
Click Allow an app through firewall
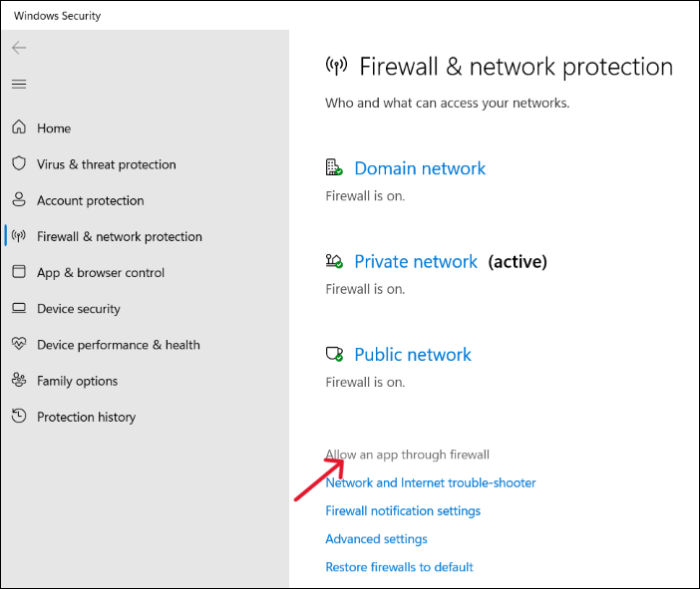[407, 455]
